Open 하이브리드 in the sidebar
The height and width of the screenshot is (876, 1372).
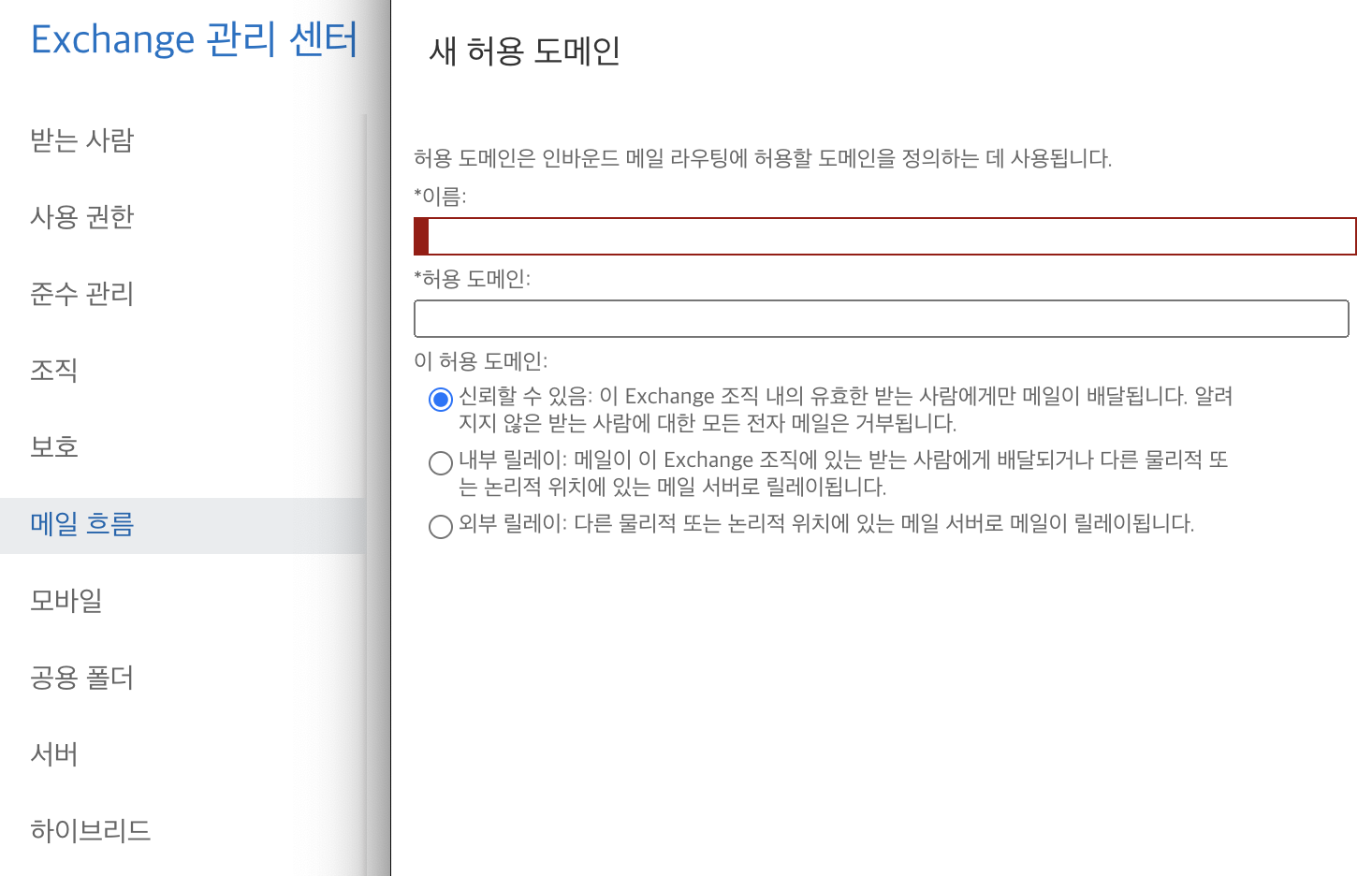(x=91, y=831)
